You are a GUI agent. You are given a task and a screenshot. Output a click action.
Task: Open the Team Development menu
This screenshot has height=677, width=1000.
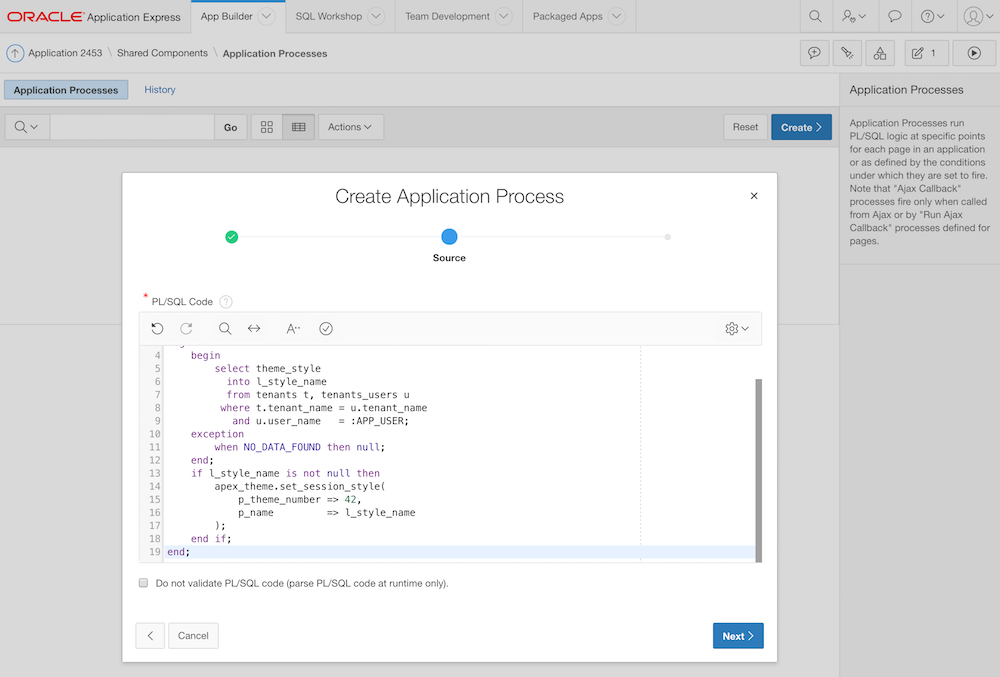click(448, 16)
